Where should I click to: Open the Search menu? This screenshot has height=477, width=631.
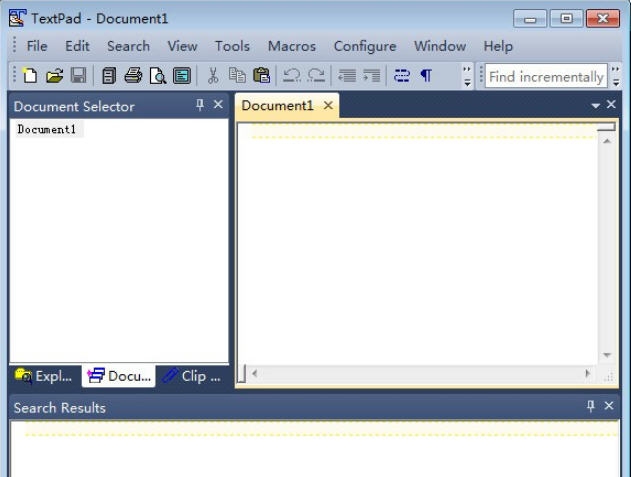click(x=128, y=46)
